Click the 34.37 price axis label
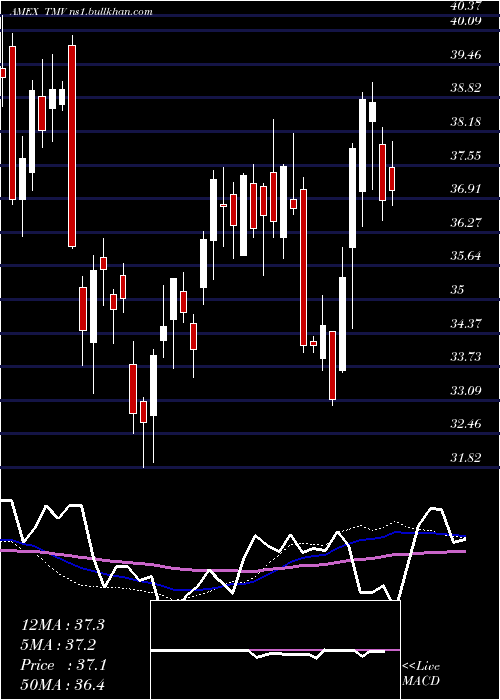This screenshot has height=700, width=500. pos(466,324)
